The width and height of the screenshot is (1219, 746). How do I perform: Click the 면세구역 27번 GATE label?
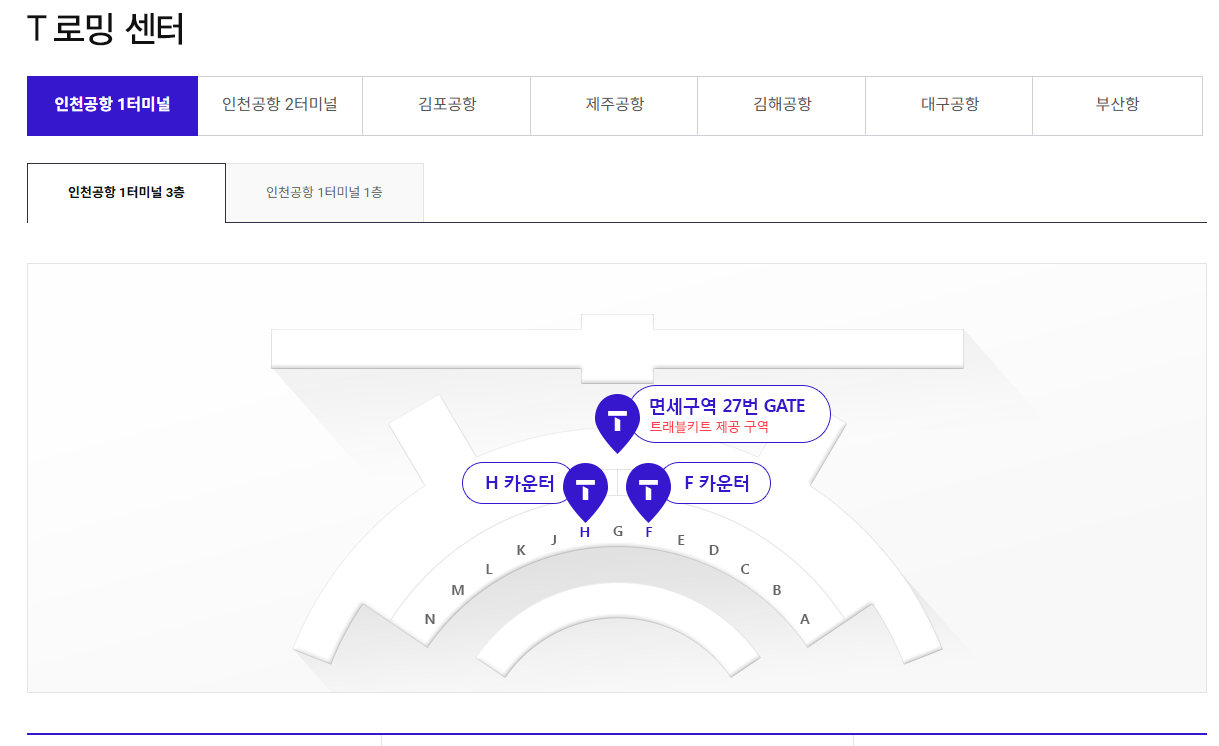(727, 406)
